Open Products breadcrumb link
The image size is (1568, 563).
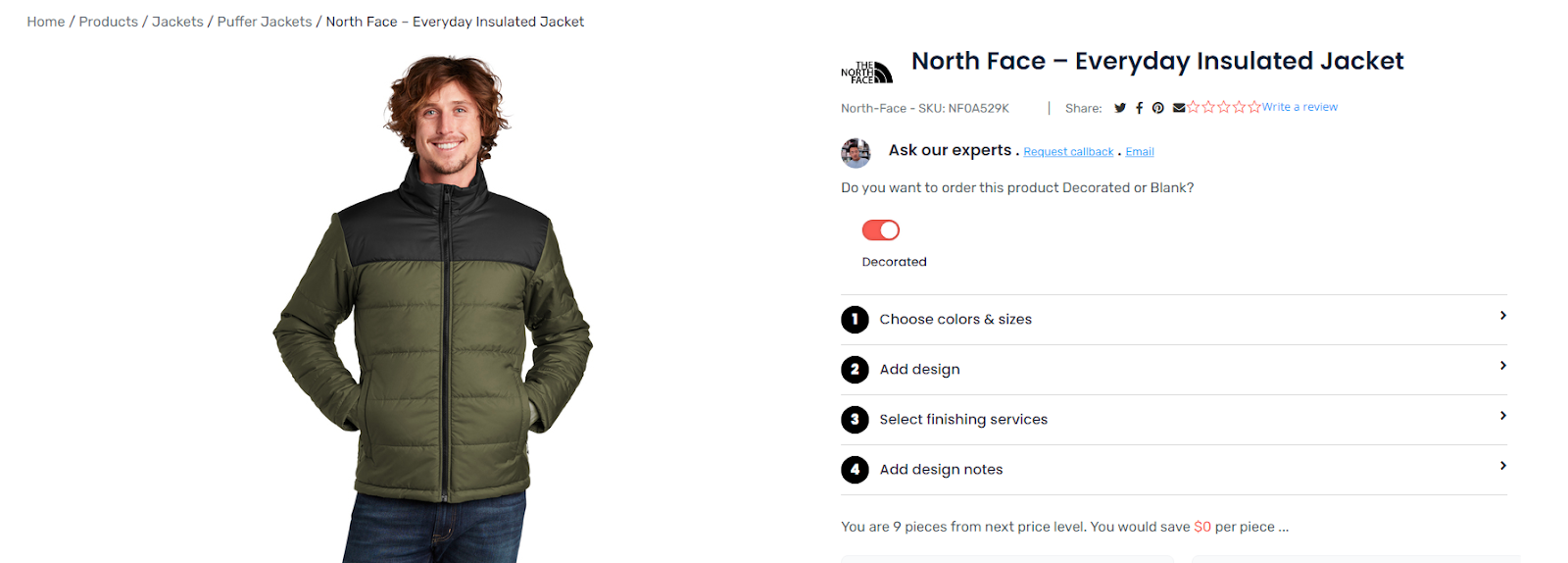[108, 22]
